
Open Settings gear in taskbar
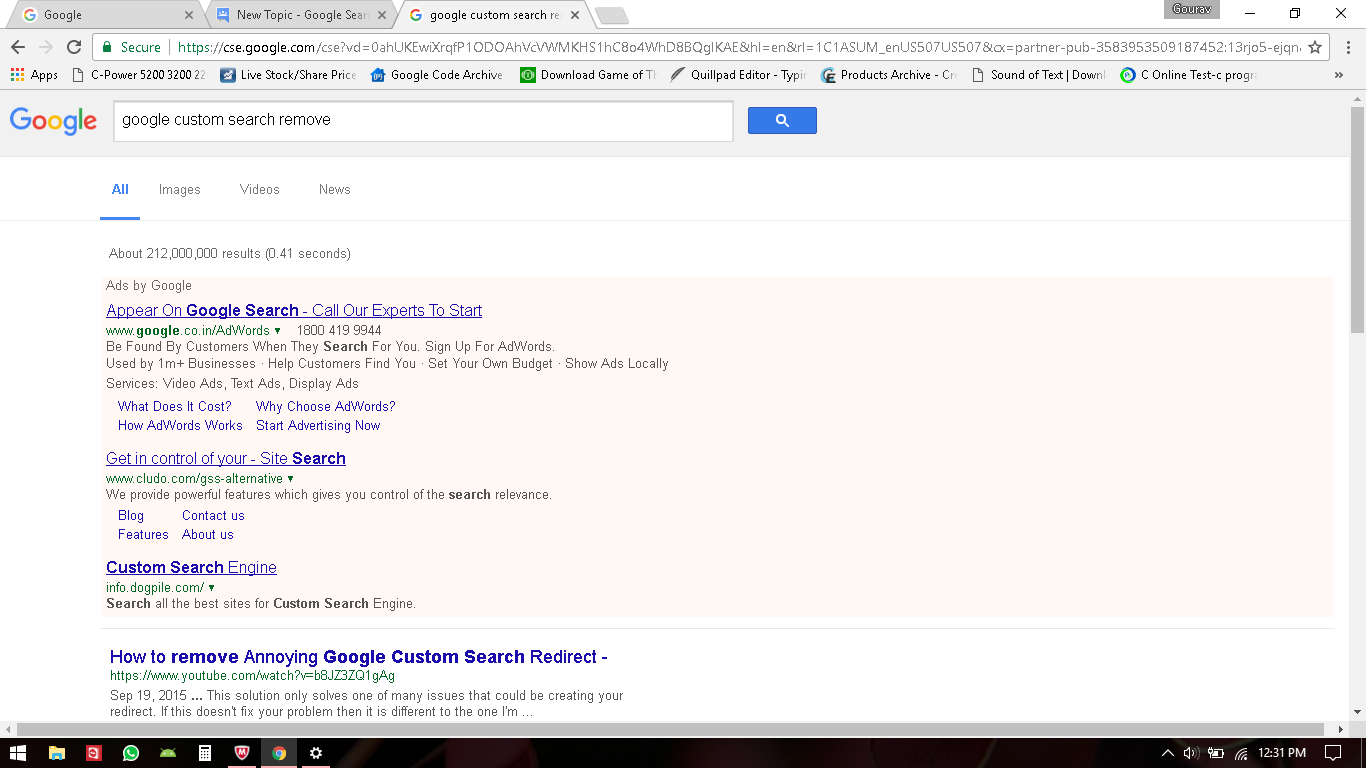(x=316, y=753)
